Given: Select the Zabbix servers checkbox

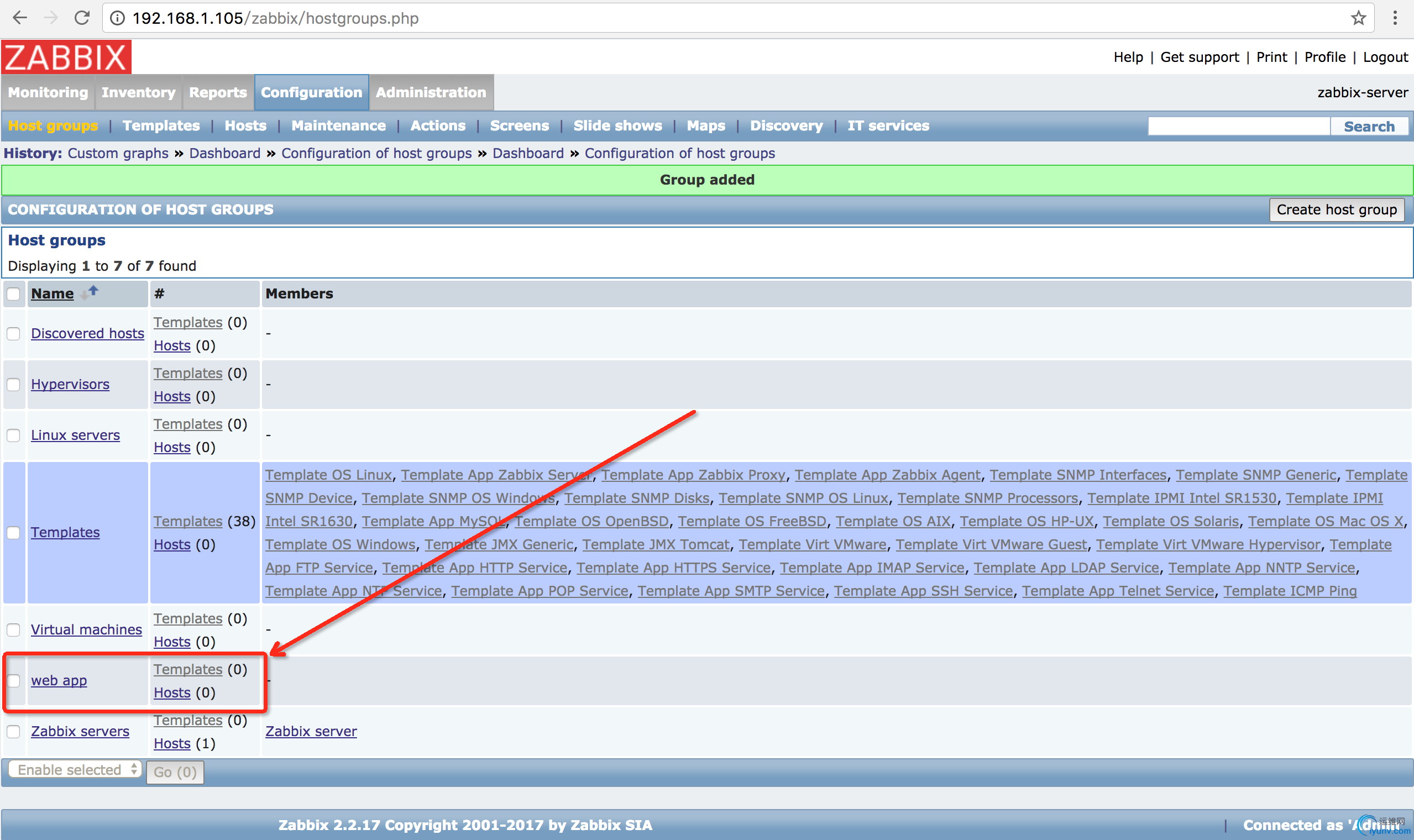Looking at the screenshot, I should [x=14, y=731].
